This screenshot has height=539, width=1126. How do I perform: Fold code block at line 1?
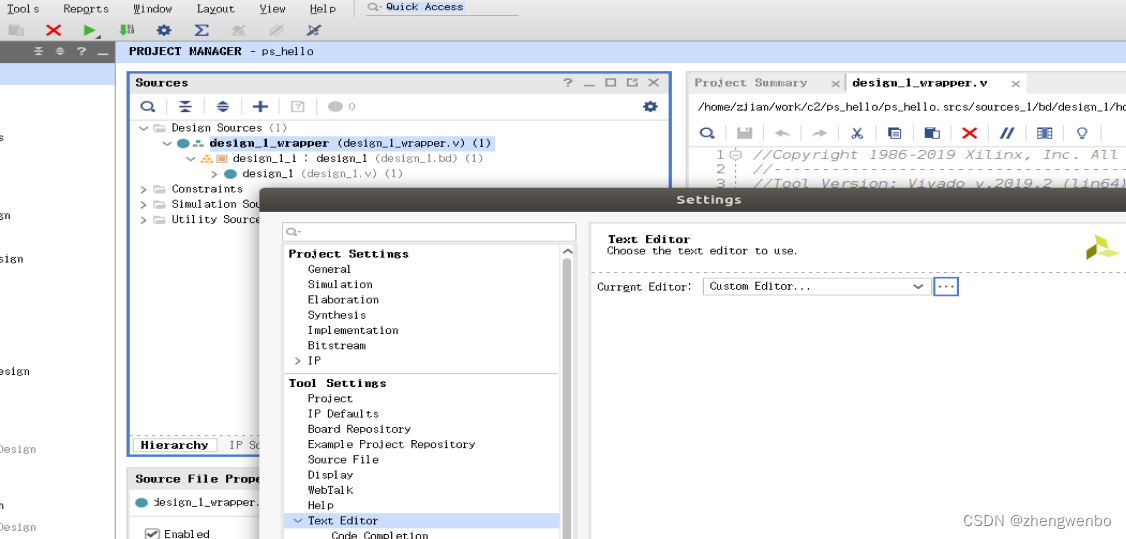click(735, 155)
